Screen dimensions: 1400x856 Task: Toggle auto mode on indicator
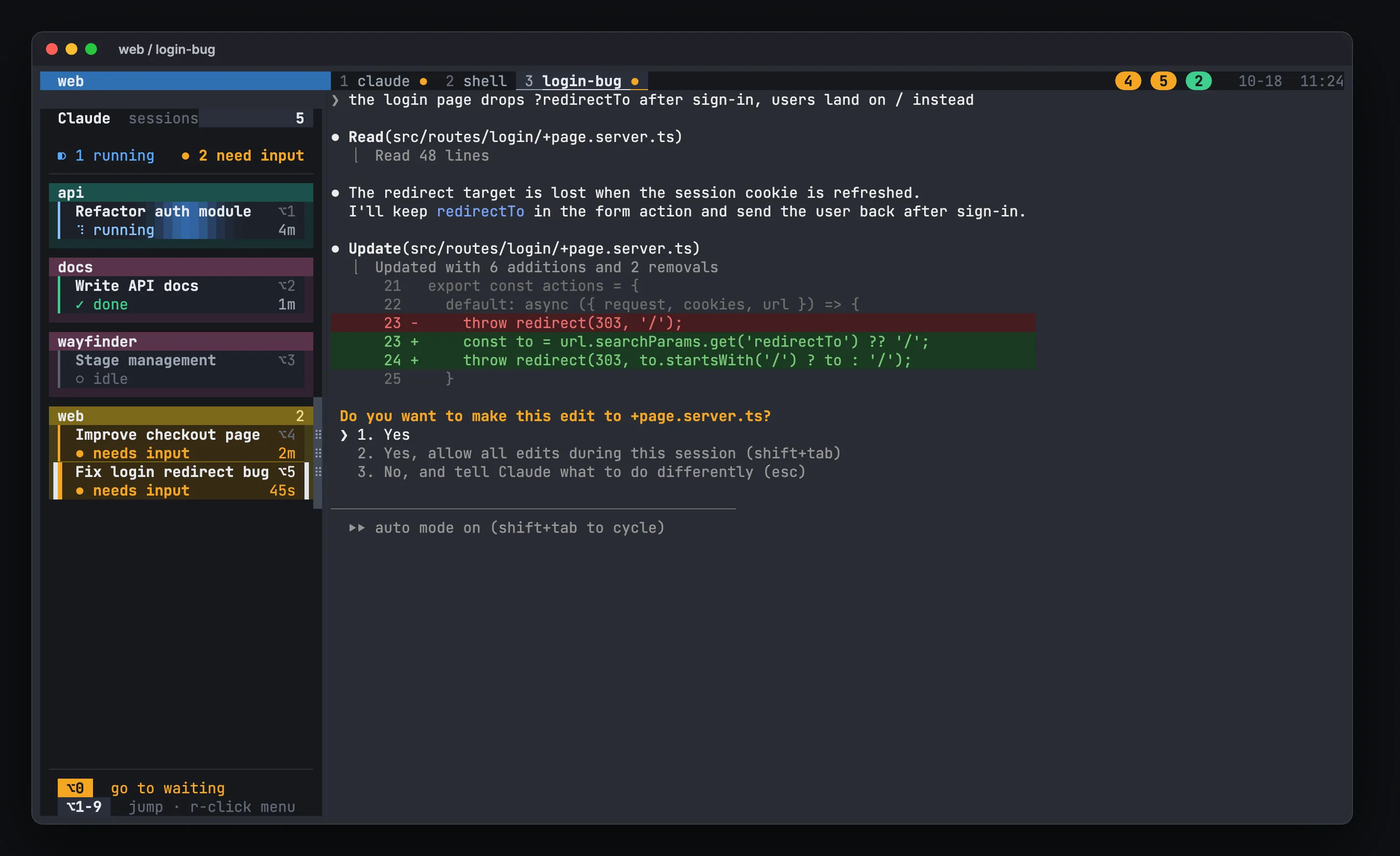(x=506, y=528)
